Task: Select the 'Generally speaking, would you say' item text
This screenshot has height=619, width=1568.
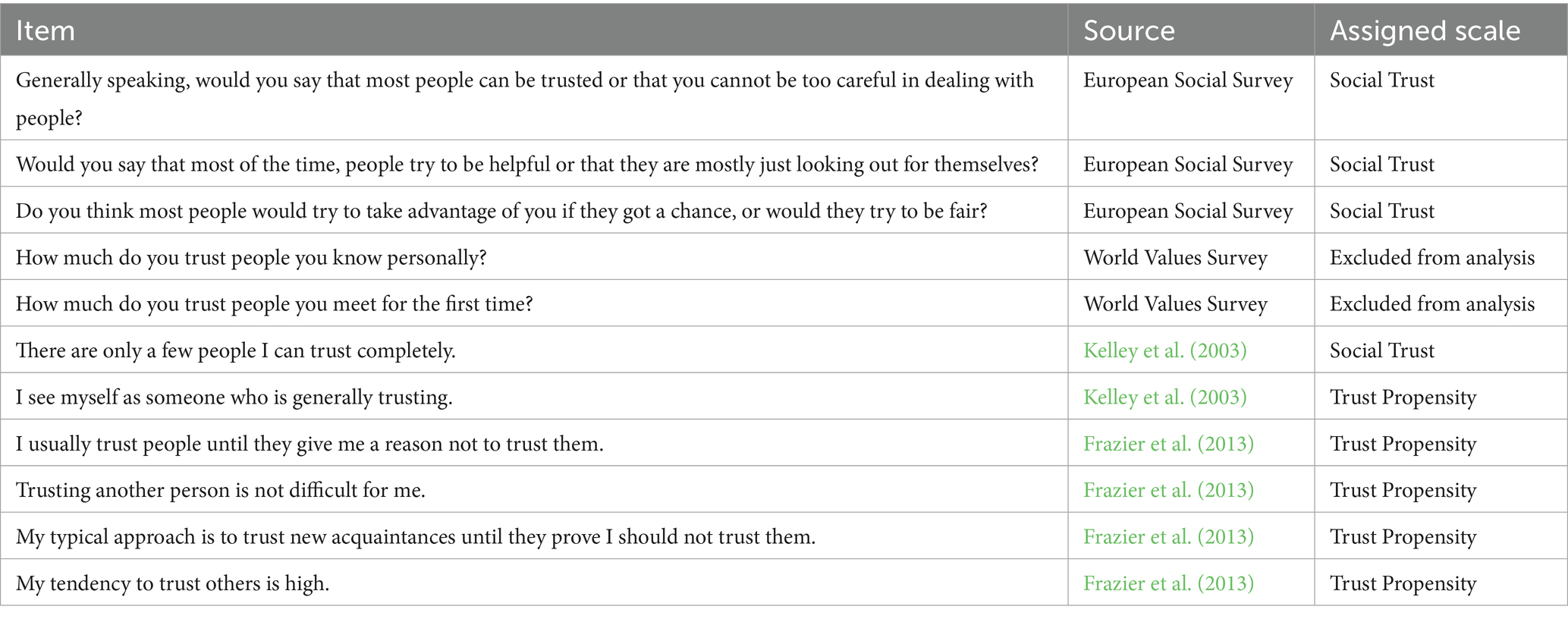Action: click(523, 80)
